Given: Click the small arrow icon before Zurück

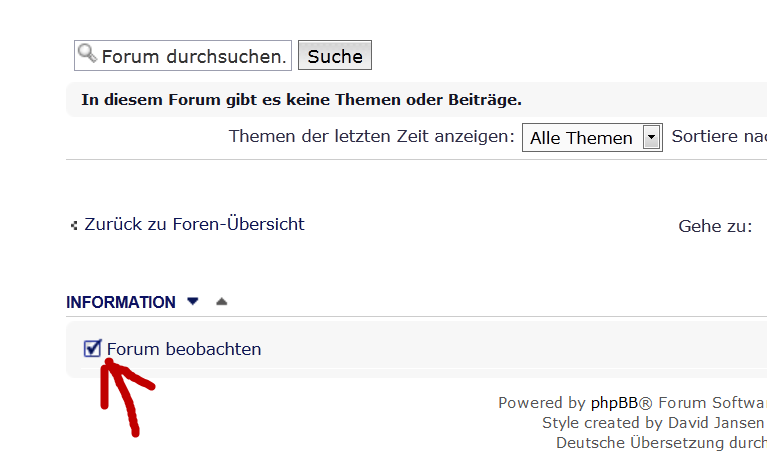Looking at the screenshot, I should point(74,226).
